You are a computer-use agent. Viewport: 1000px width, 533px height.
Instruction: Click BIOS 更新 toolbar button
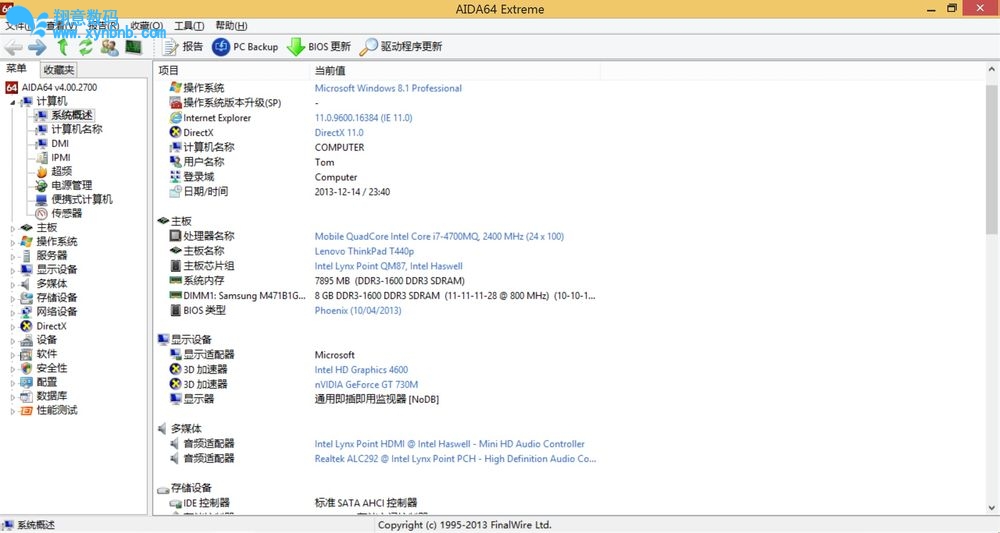click(x=319, y=47)
